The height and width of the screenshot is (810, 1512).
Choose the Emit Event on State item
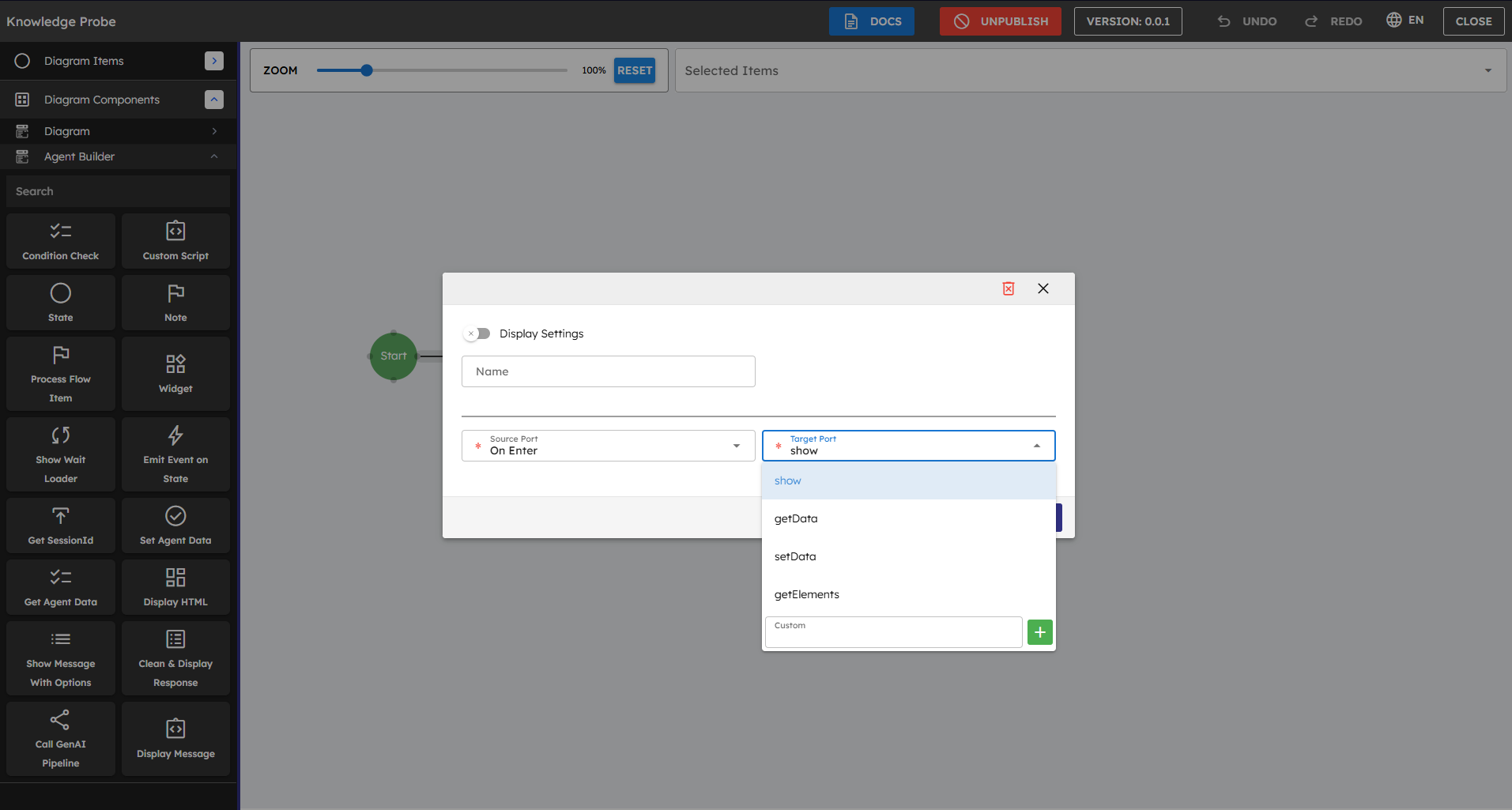coord(175,454)
